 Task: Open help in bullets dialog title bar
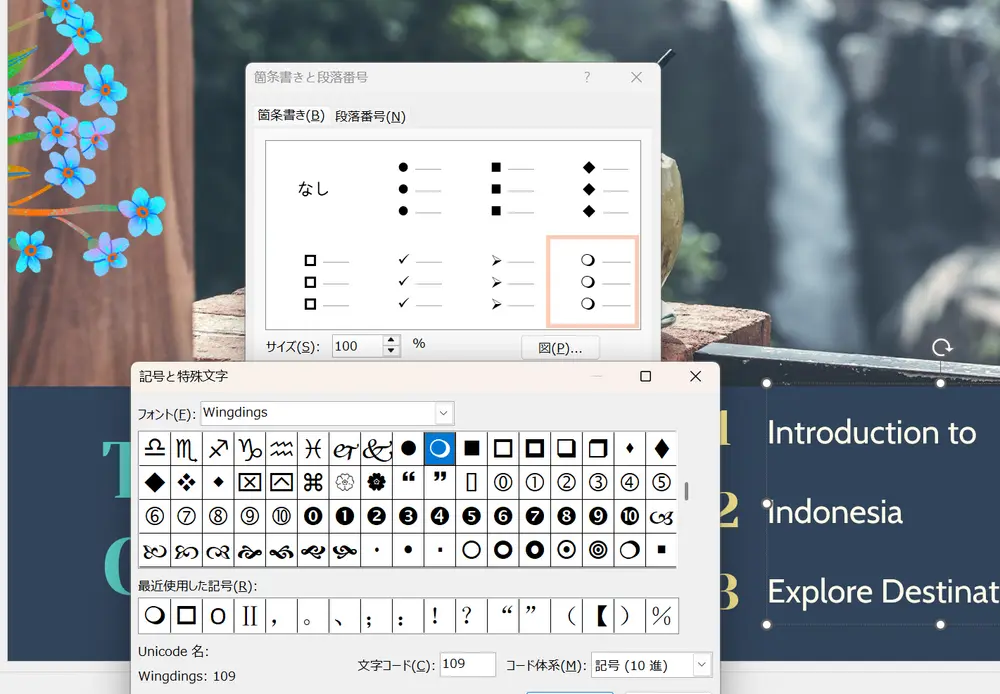[587, 77]
